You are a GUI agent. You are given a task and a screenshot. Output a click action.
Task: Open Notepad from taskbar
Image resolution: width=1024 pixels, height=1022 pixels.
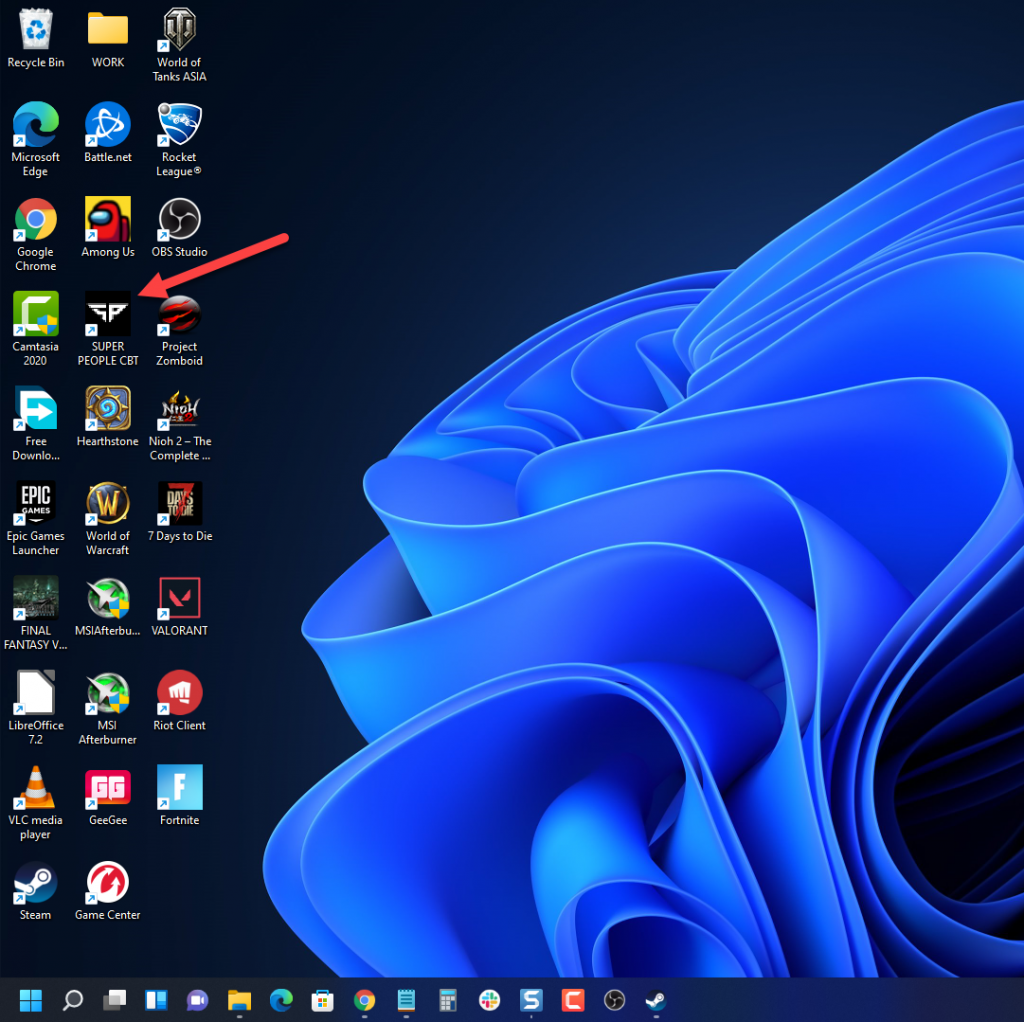coord(406,1000)
